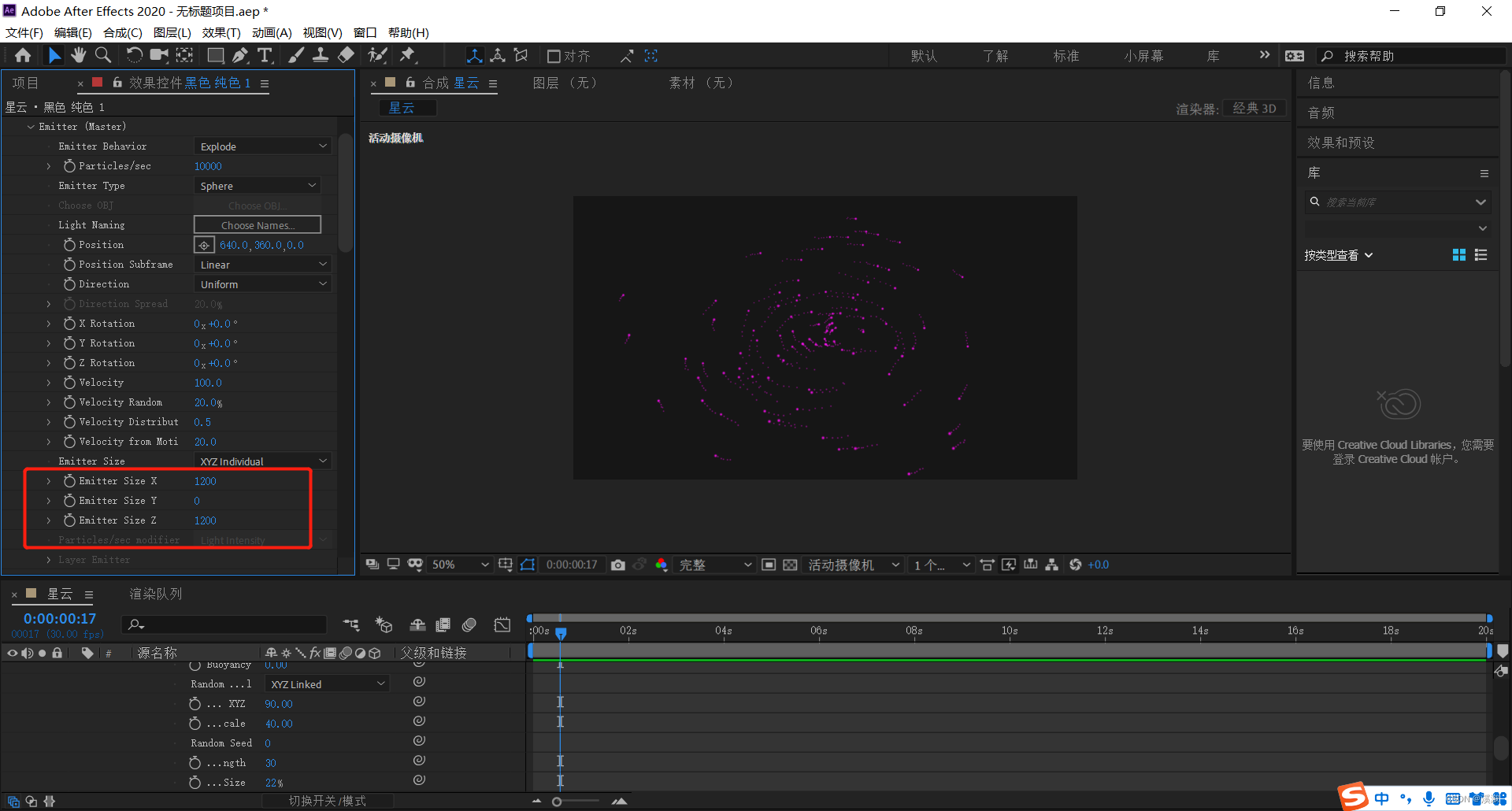1512x811 pixels.
Task: Open the 文件(F) menu
Action: pos(24,32)
